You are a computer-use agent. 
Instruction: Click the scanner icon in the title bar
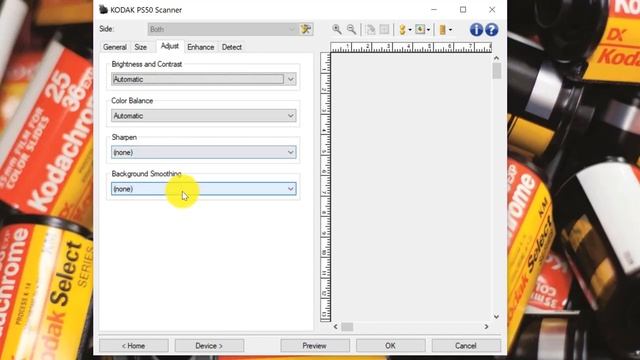click(103, 9)
